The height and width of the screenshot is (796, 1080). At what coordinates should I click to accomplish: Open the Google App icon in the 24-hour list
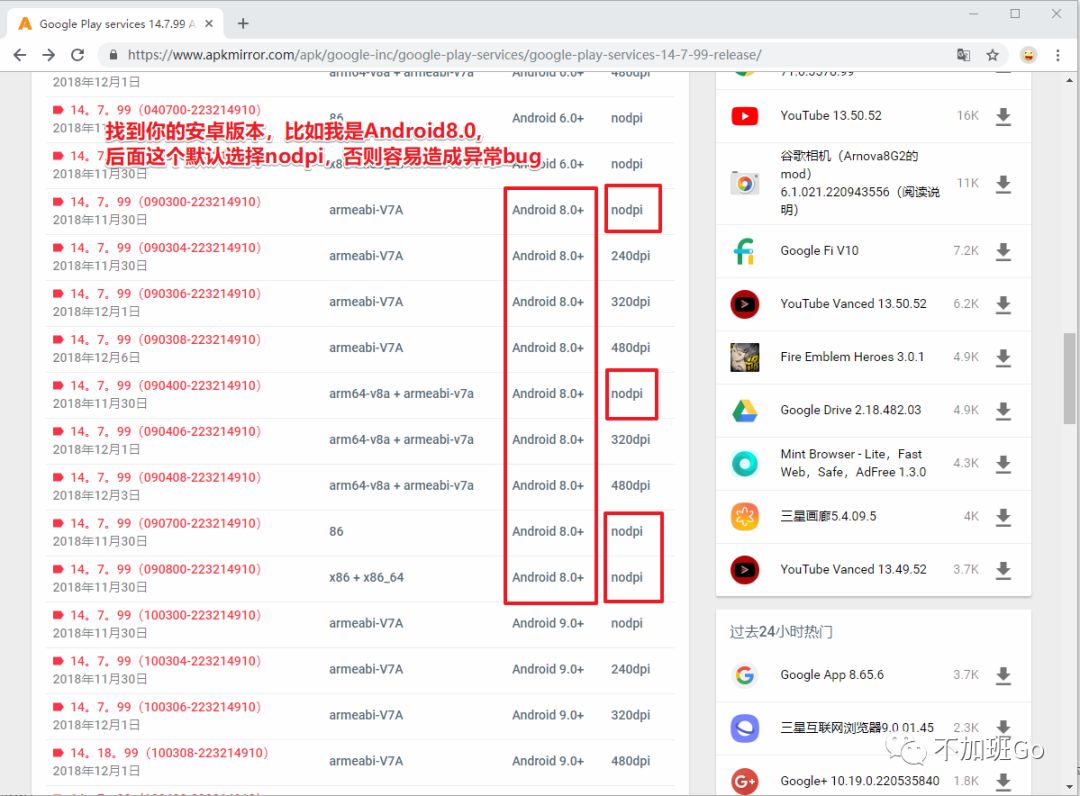click(x=745, y=675)
